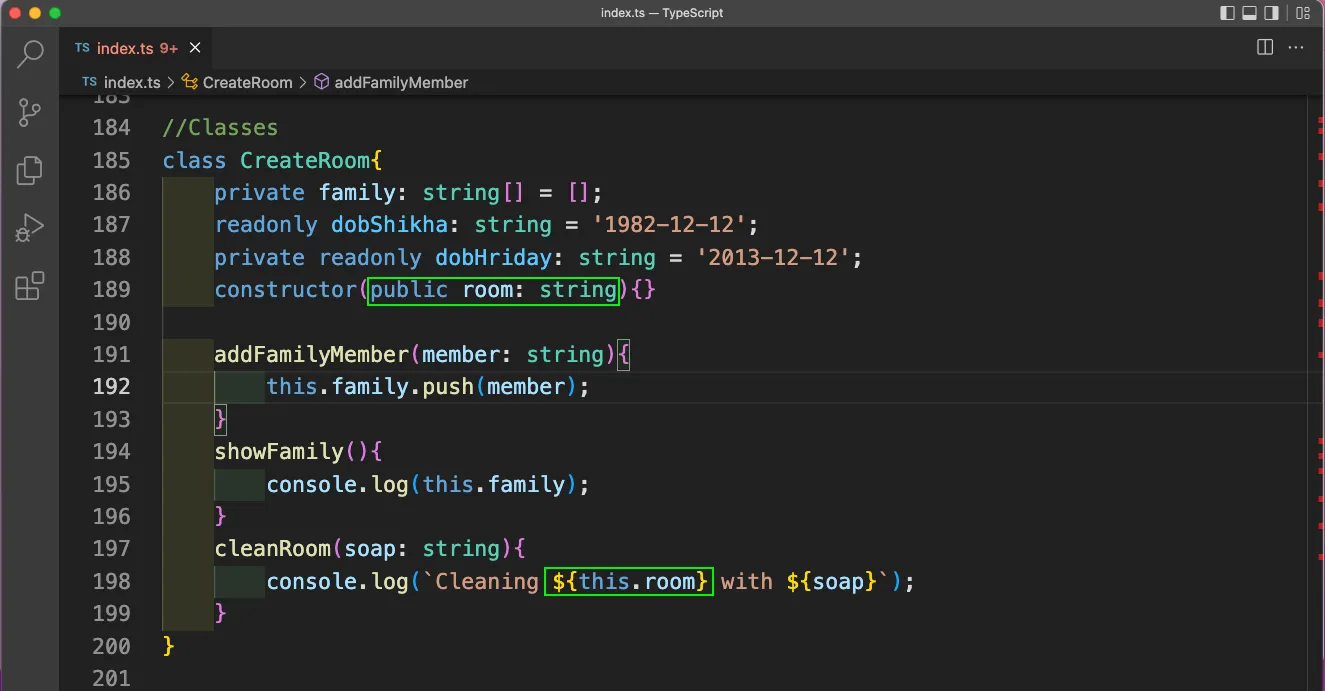Click the showFamily method name

point(279,452)
